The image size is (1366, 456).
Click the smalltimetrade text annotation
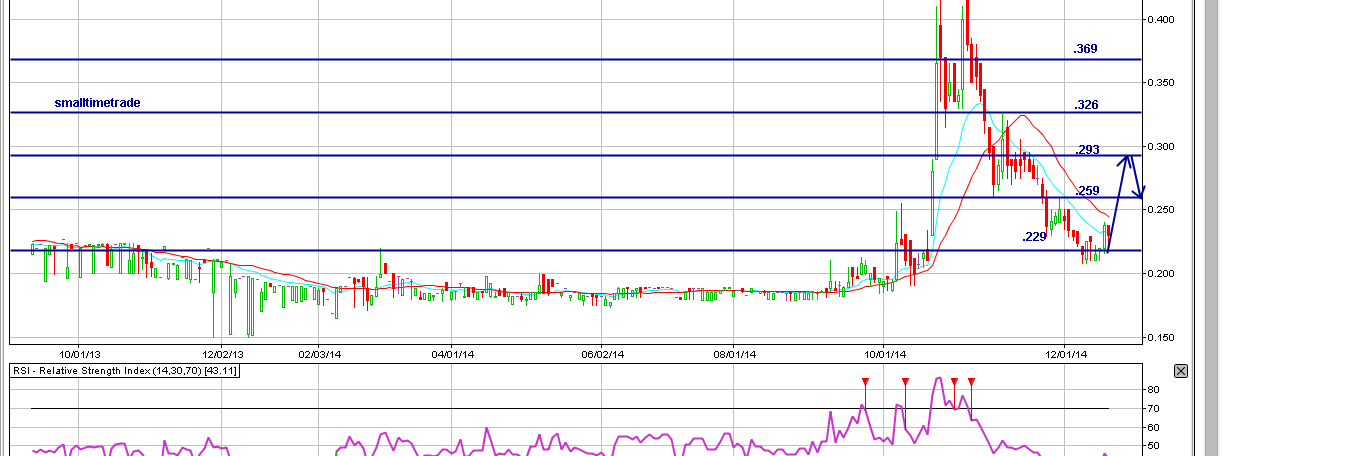pos(98,102)
